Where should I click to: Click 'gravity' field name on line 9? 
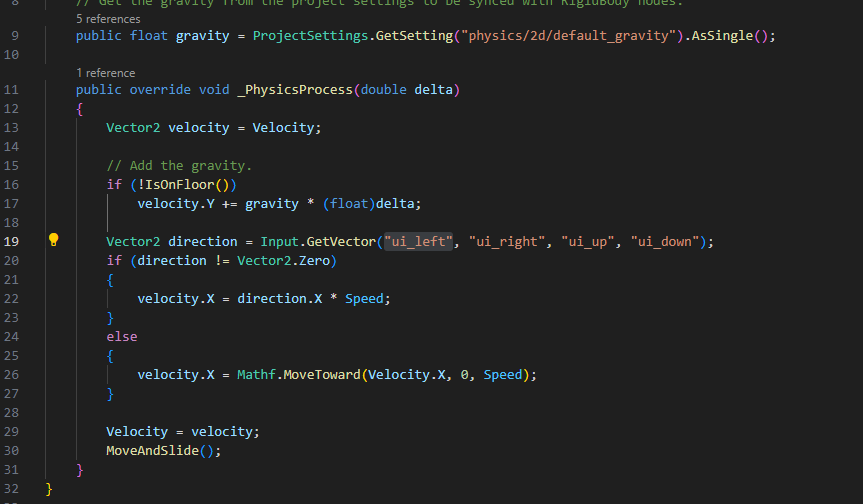pyautogui.click(x=203, y=36)
